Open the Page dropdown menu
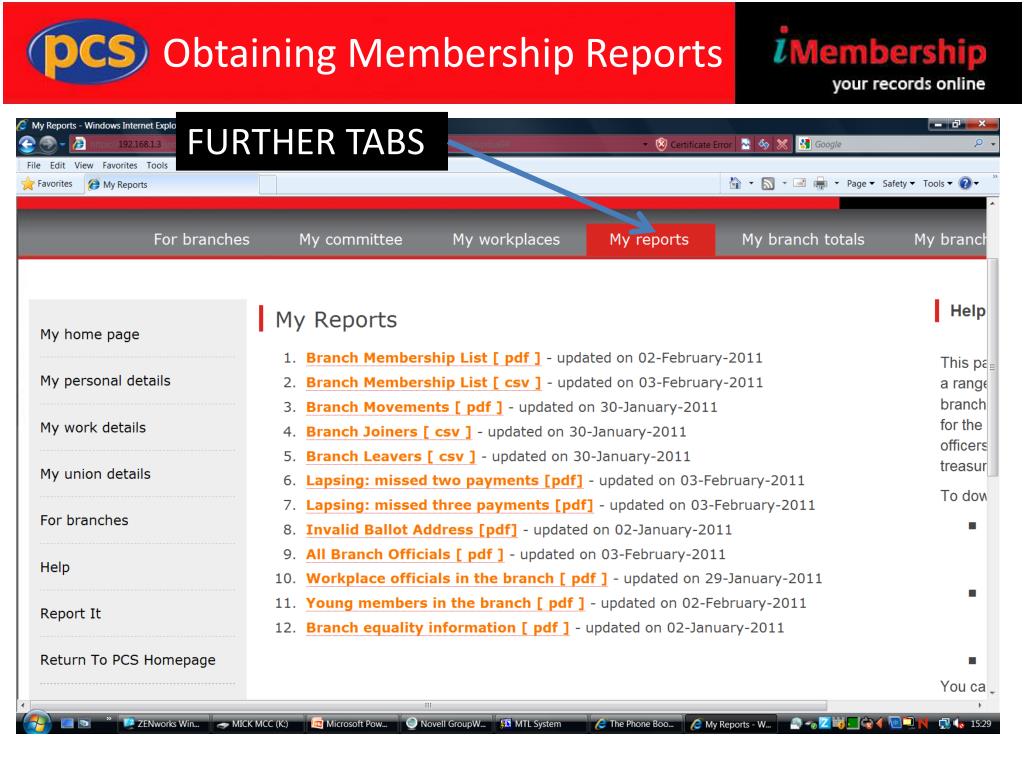 860,184
